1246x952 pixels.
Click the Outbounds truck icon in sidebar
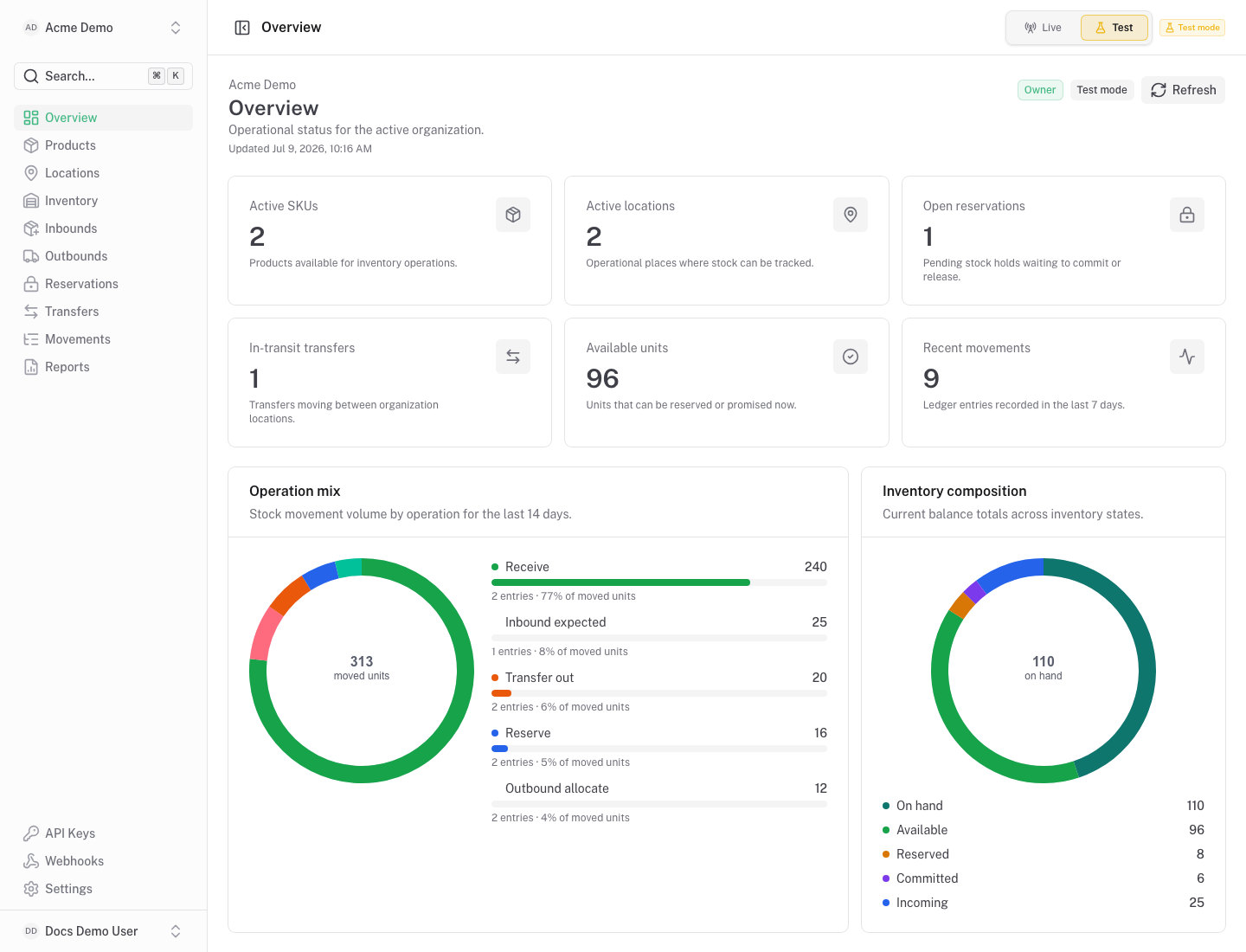(31, 256)
